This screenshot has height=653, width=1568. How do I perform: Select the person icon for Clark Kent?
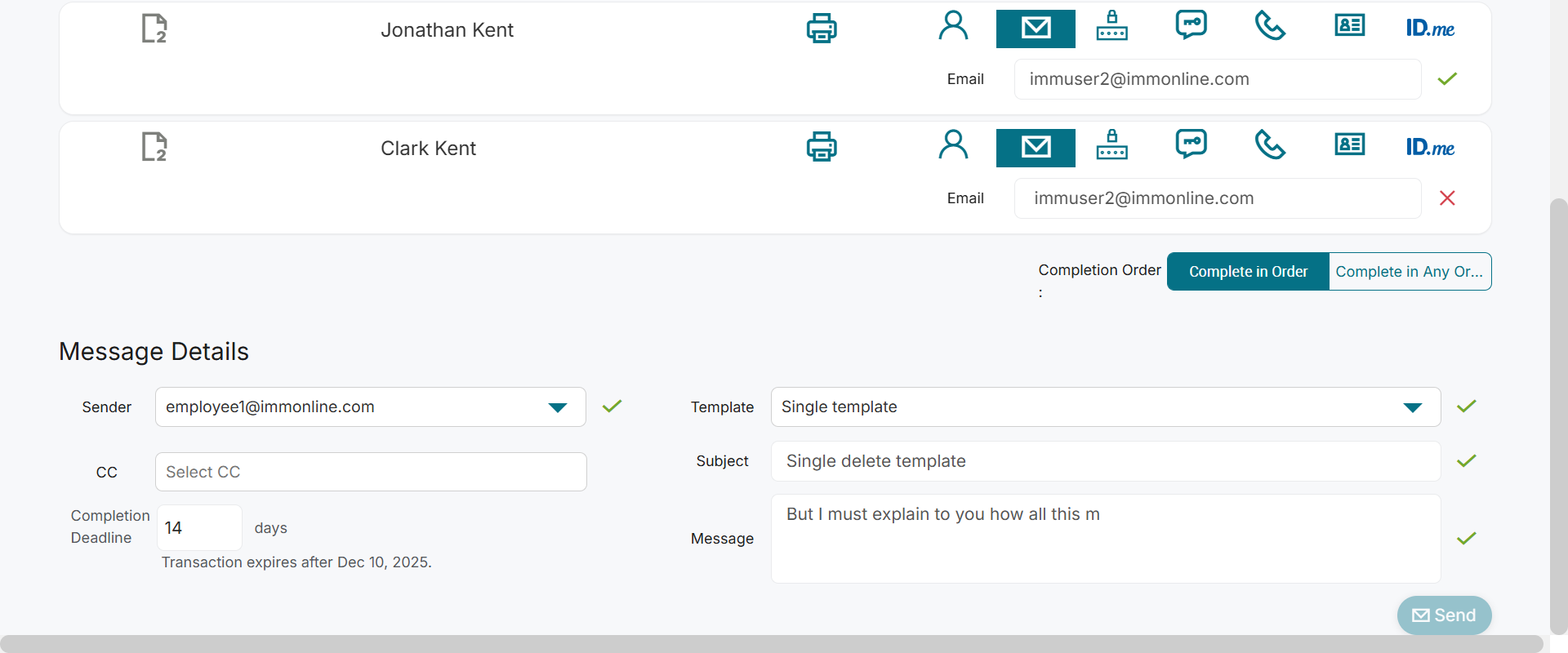point(953,145)
